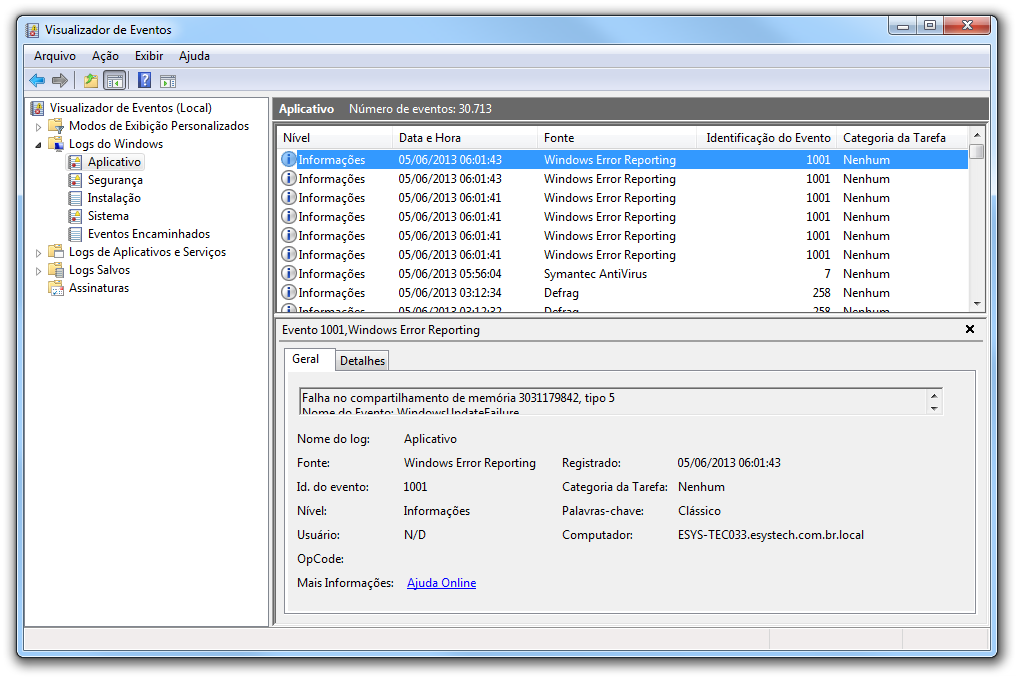Click 'Número de eventos: 30.713' header text
This screenshot has width=1018, height=679.
pyautogui.click(x=420, y=108)
